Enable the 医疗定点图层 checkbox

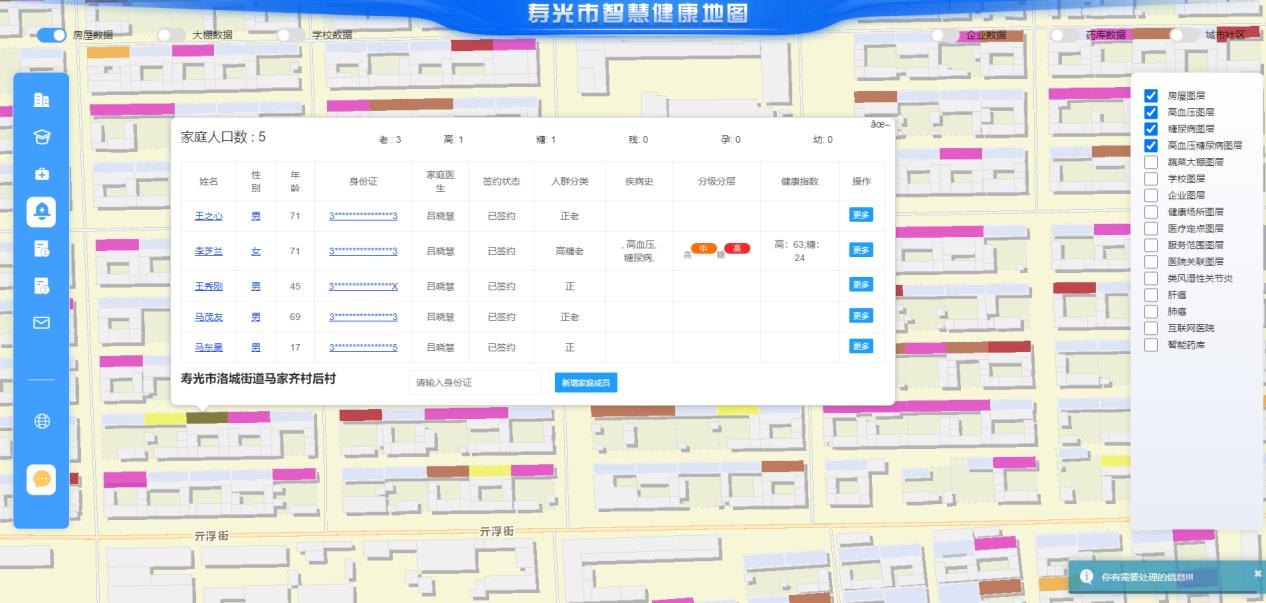pos(1150,228)
